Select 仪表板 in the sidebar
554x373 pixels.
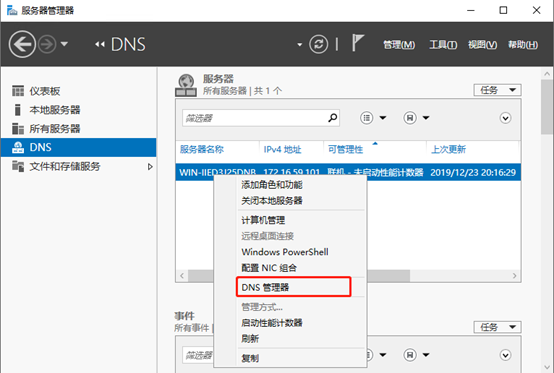pyautogui.click(x=78, y=91)
